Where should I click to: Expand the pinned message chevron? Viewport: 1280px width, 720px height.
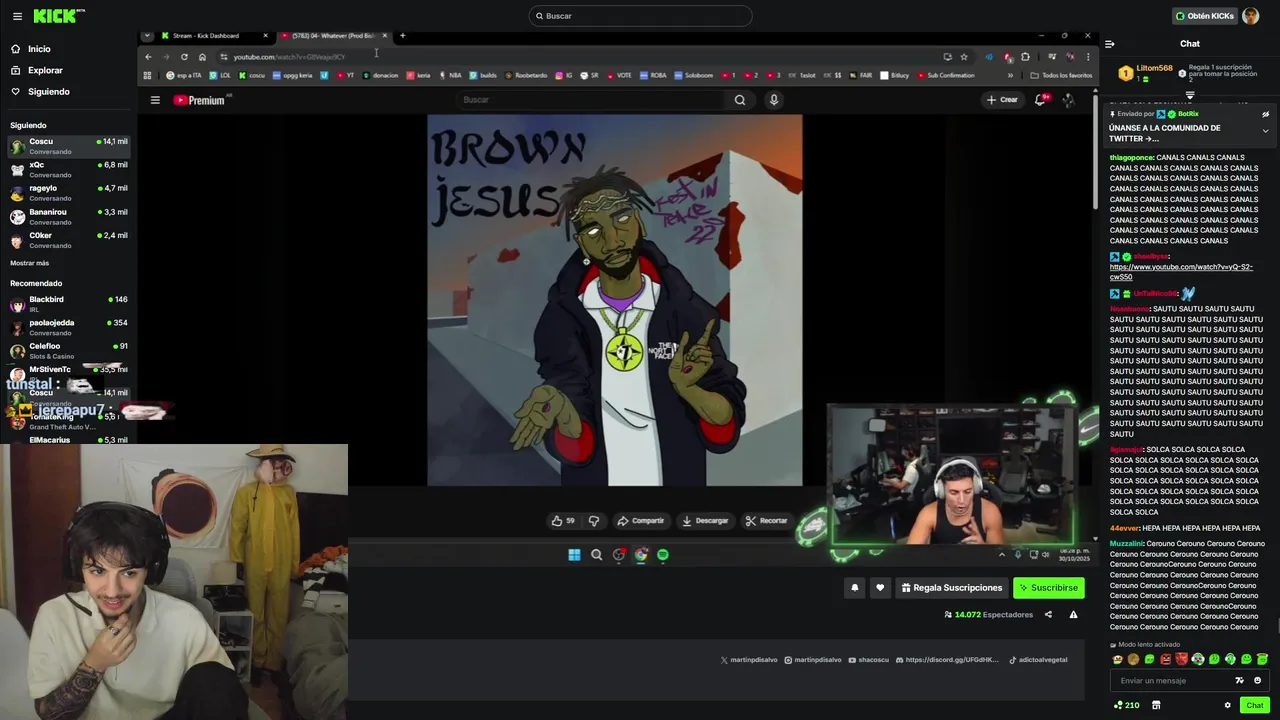[x=1265, y=131]
